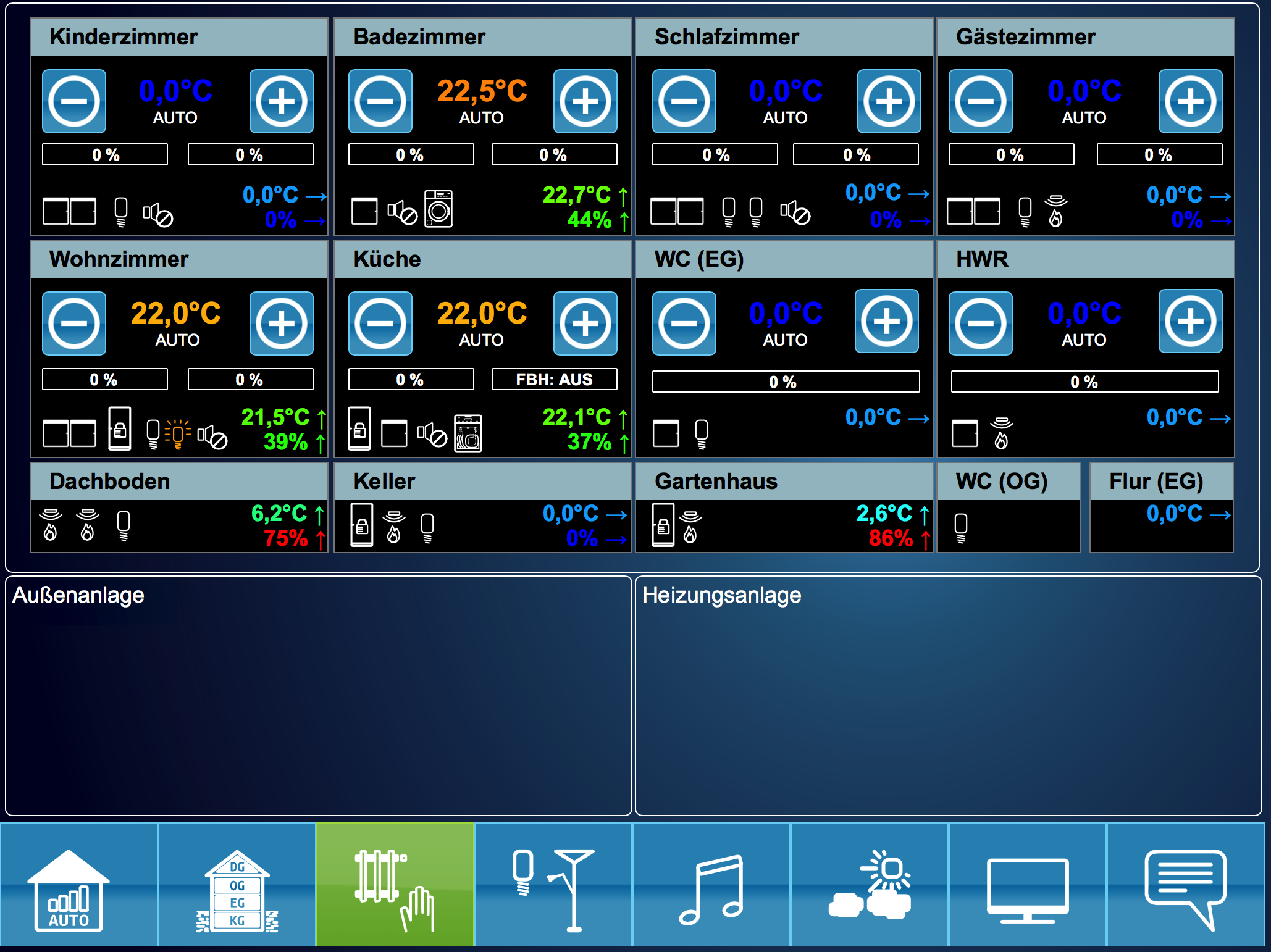This screenshot has width=1271, height=952.
Task: Decrease Kinderzimmer target temperature with minus button
Action: (74, 101)
